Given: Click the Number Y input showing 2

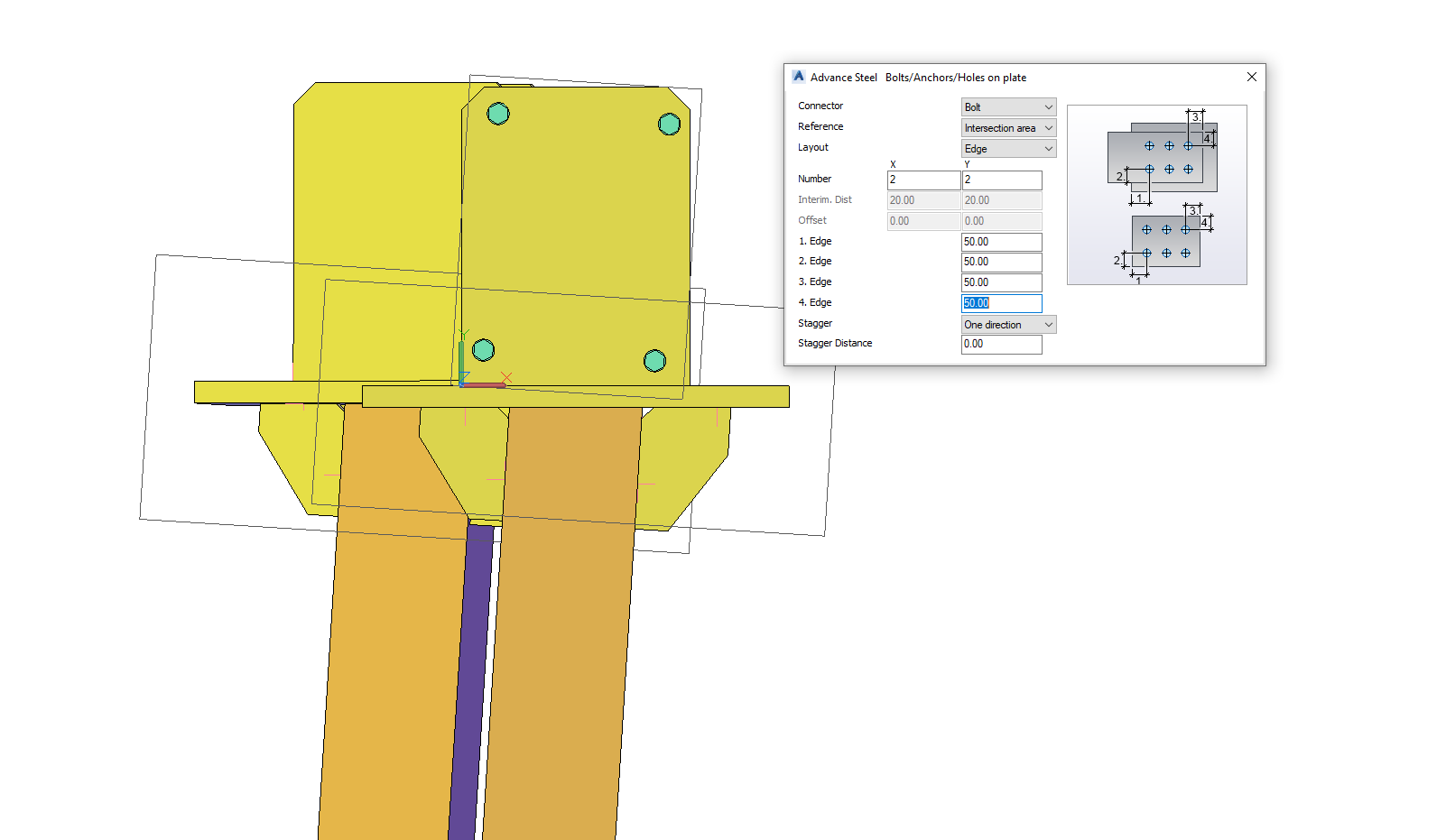Looking at the screenshot, I should [1001, 180].
